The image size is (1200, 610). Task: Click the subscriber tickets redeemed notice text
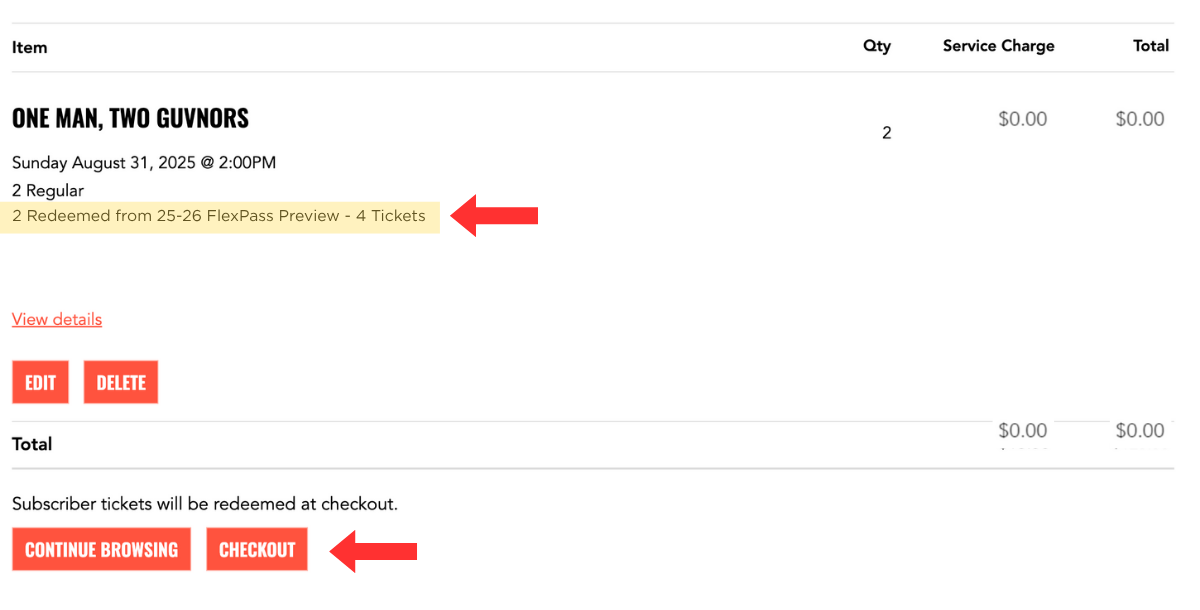[205, 504]
